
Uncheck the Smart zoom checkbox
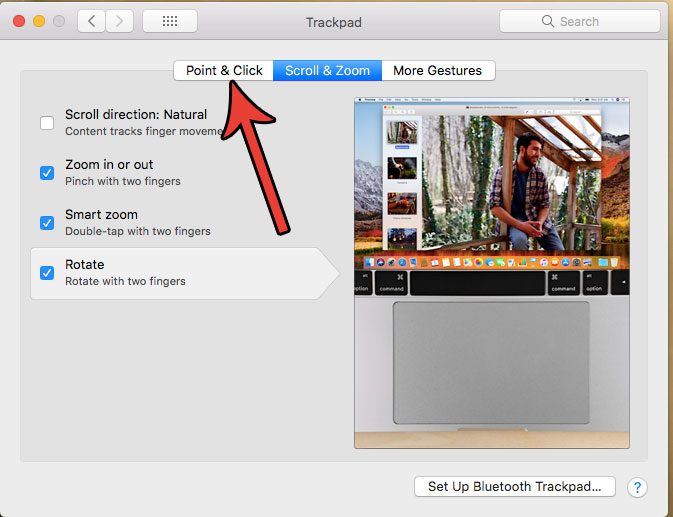pos(47,223)
